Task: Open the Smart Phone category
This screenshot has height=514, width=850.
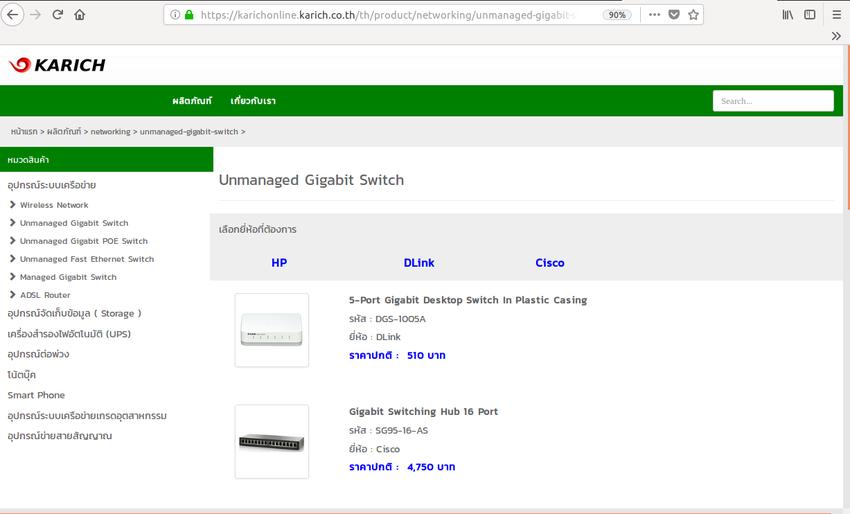Action: [x=36, y=395]
